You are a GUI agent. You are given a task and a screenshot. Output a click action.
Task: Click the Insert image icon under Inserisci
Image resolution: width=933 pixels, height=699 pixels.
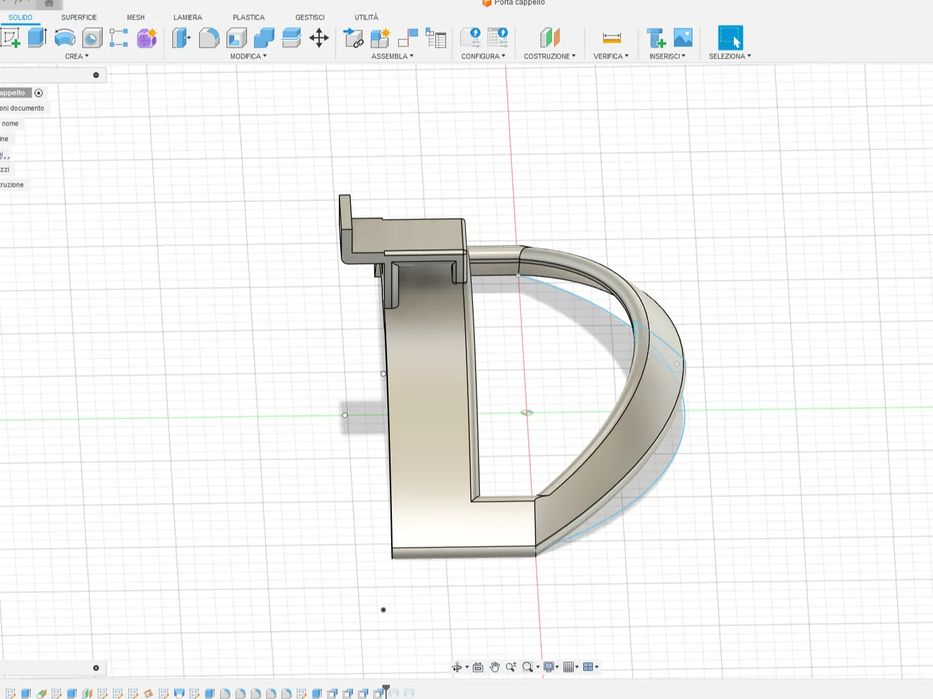tap(683, 38)
